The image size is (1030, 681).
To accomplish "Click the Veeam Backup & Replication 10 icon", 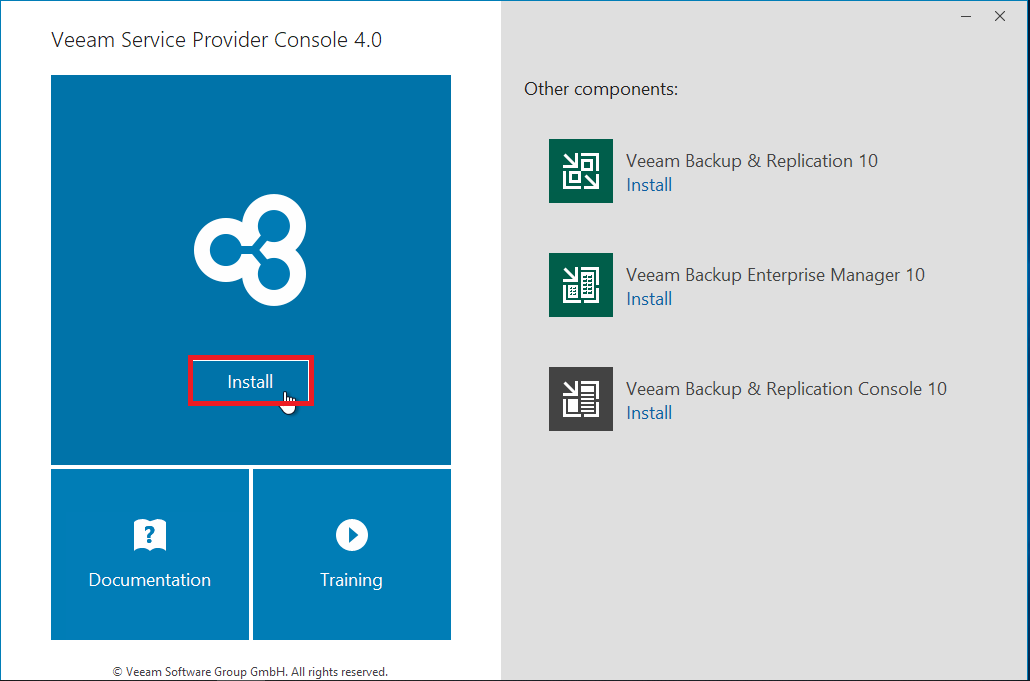I will (x=581, y=171).
